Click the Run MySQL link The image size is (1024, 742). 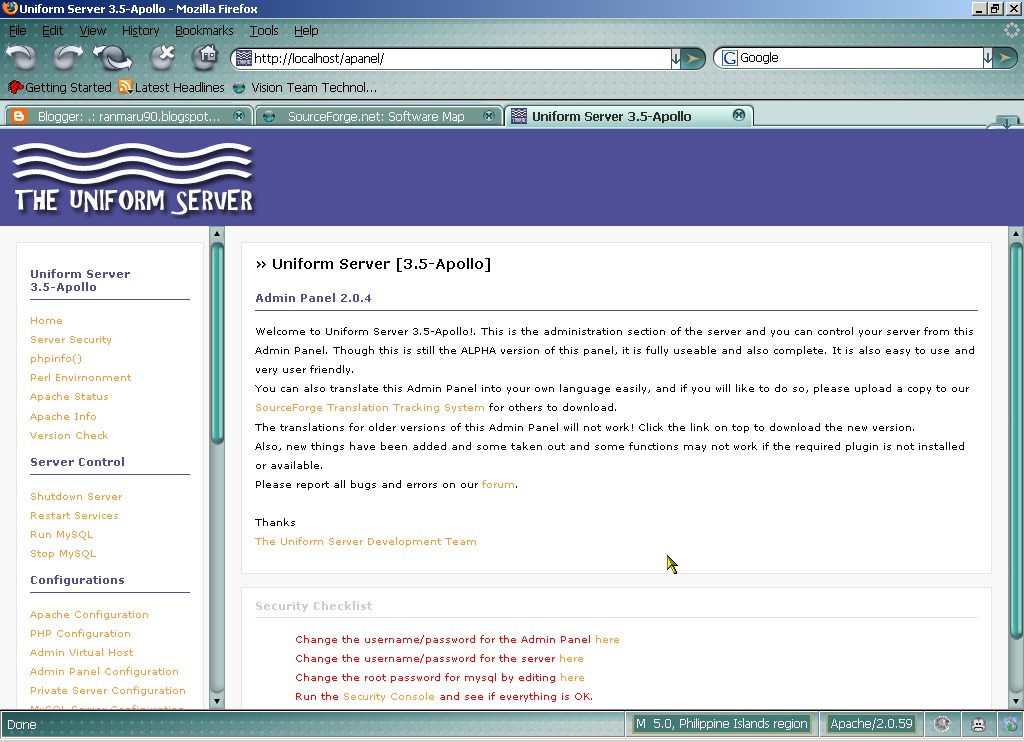point(61,534)
